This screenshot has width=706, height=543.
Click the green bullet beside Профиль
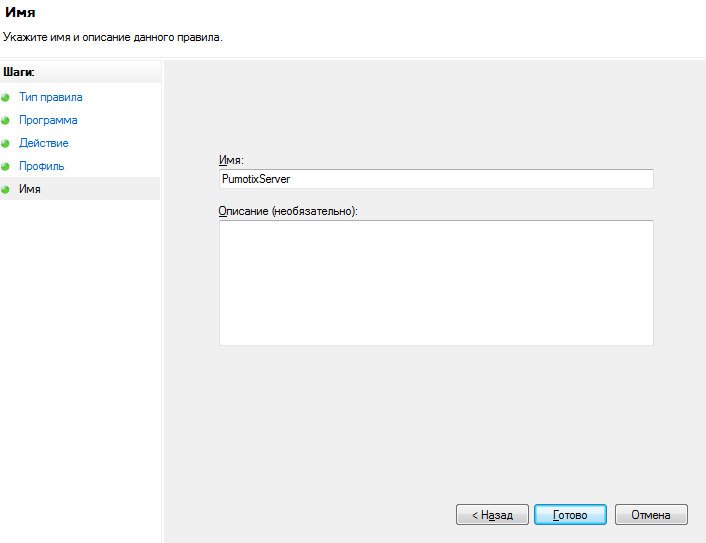pyautogui.click(x=5, y=166)
